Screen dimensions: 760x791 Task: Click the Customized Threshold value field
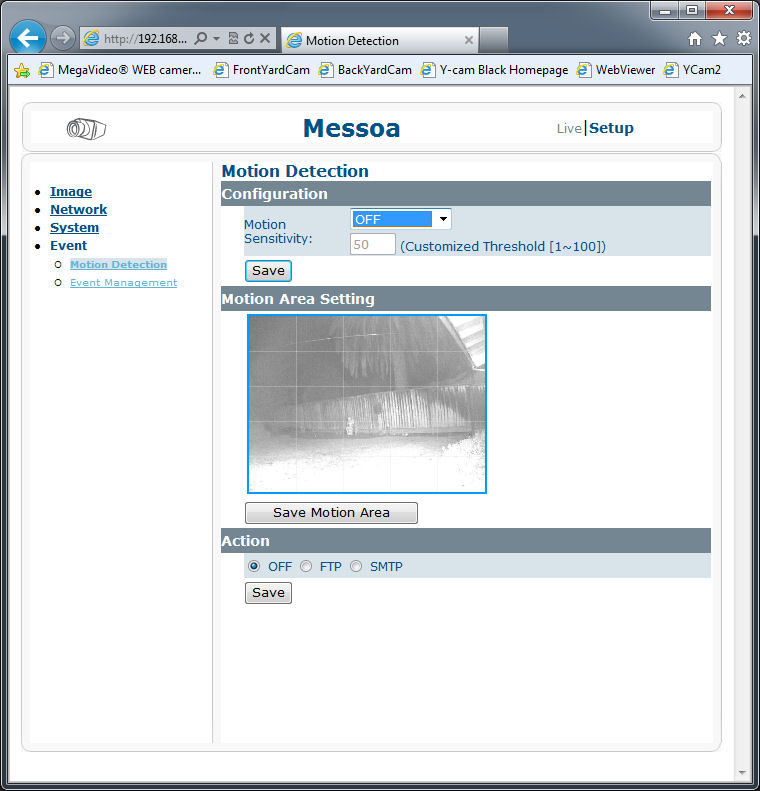(372, 245)
